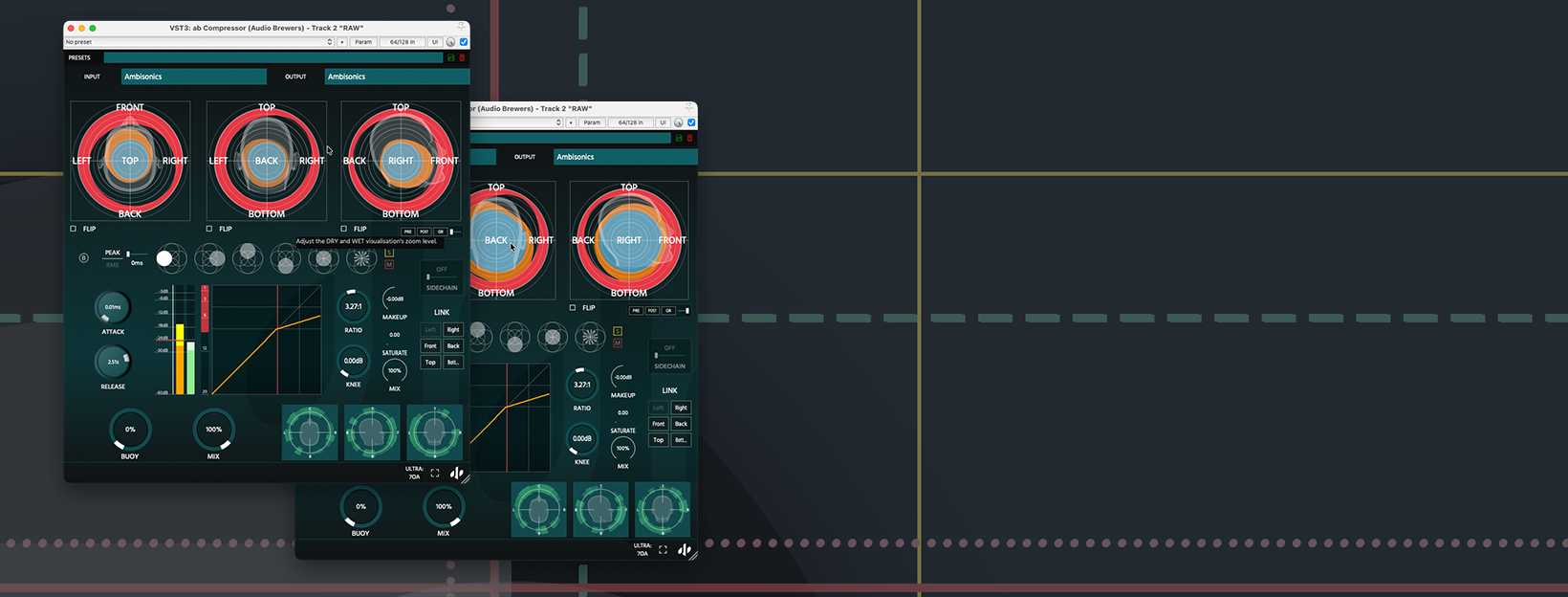Click the Back link button in back window
This screenshot has width=1568, height=597.
click(681, 424)
